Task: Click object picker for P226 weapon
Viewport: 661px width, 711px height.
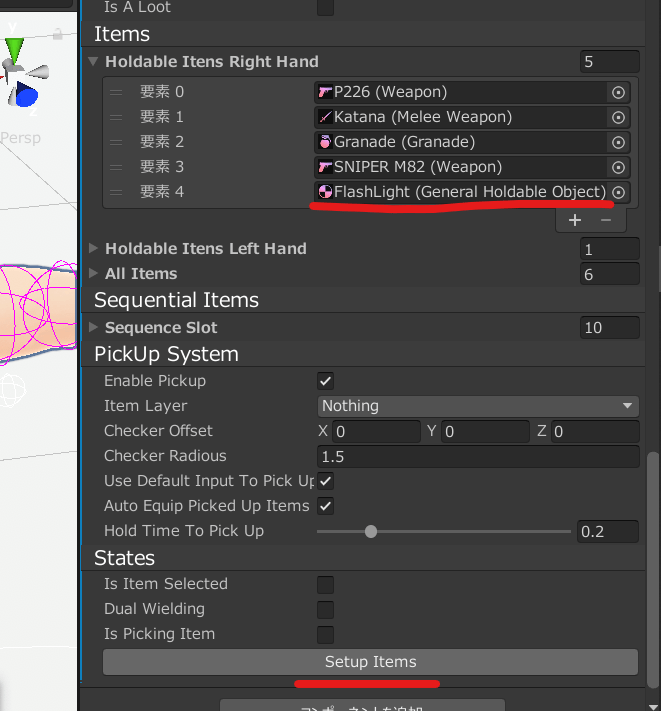Action: [618, 92]
